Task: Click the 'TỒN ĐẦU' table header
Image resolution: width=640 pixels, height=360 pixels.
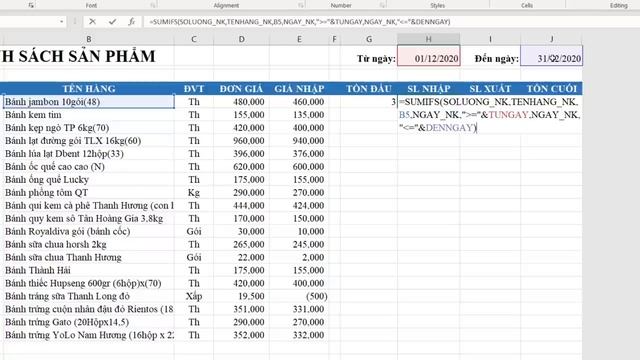Action: pyautogui.click(x=369, y=89)
